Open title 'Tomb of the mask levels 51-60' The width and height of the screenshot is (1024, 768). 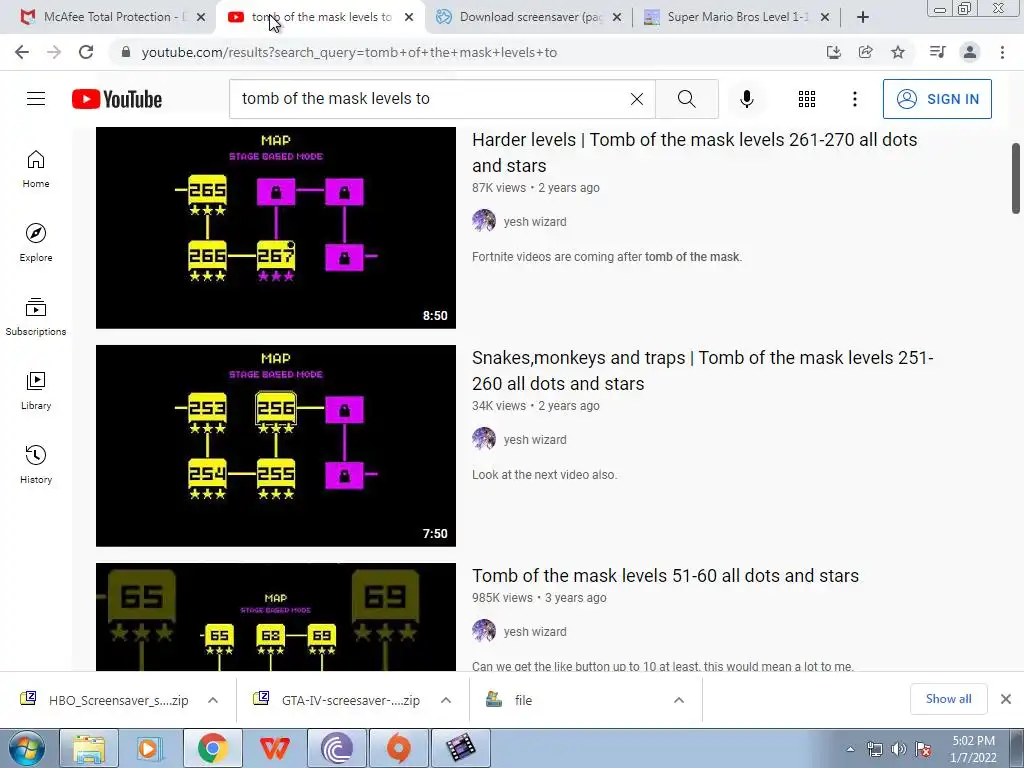click(665, 575)
